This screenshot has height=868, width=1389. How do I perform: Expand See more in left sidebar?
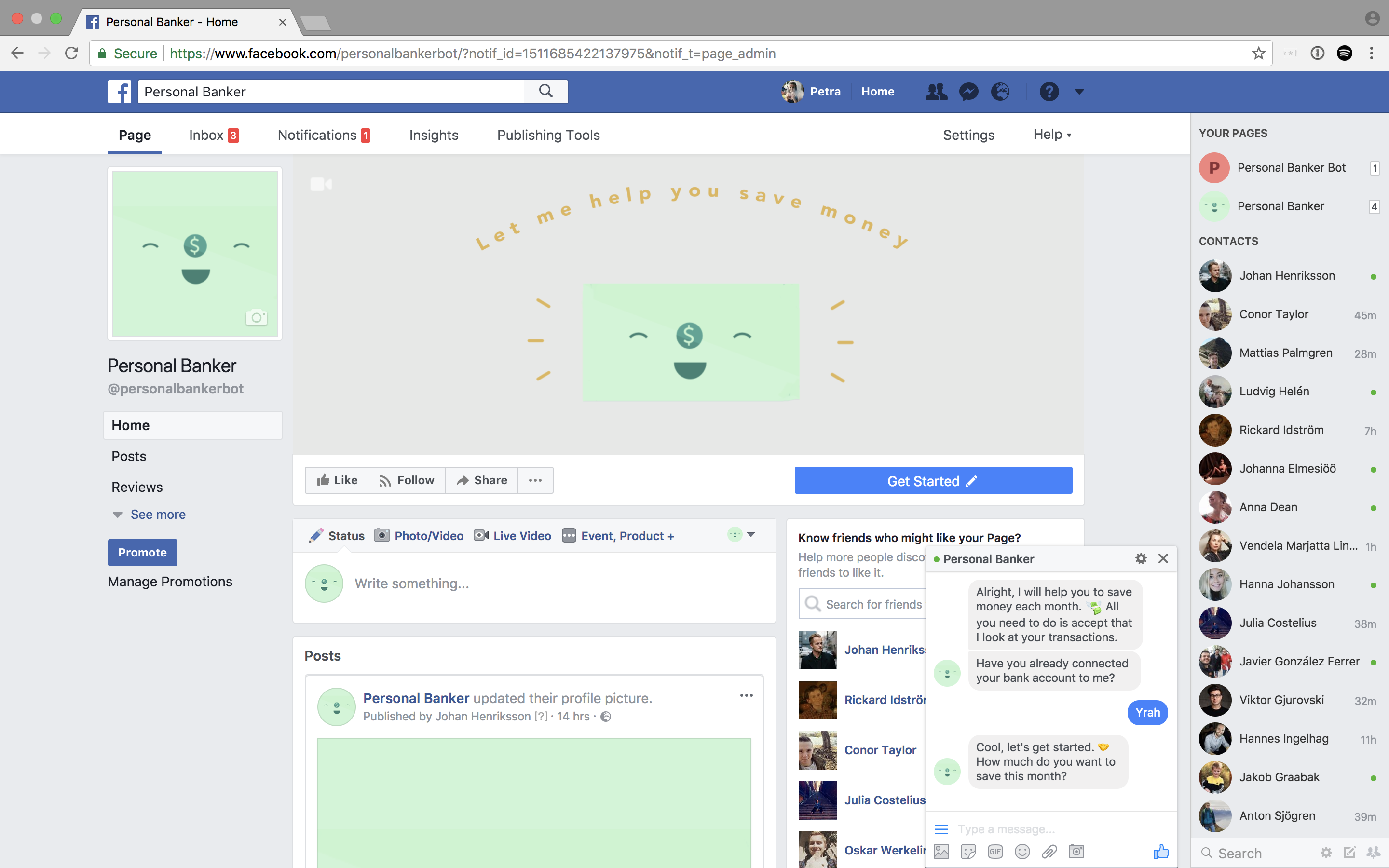[157, 515]
